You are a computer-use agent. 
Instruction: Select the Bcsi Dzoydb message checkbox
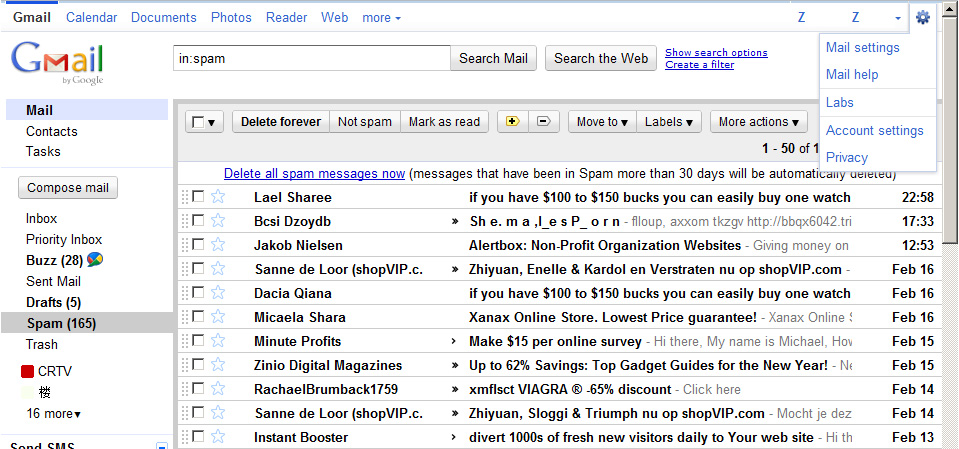point(198,220)
